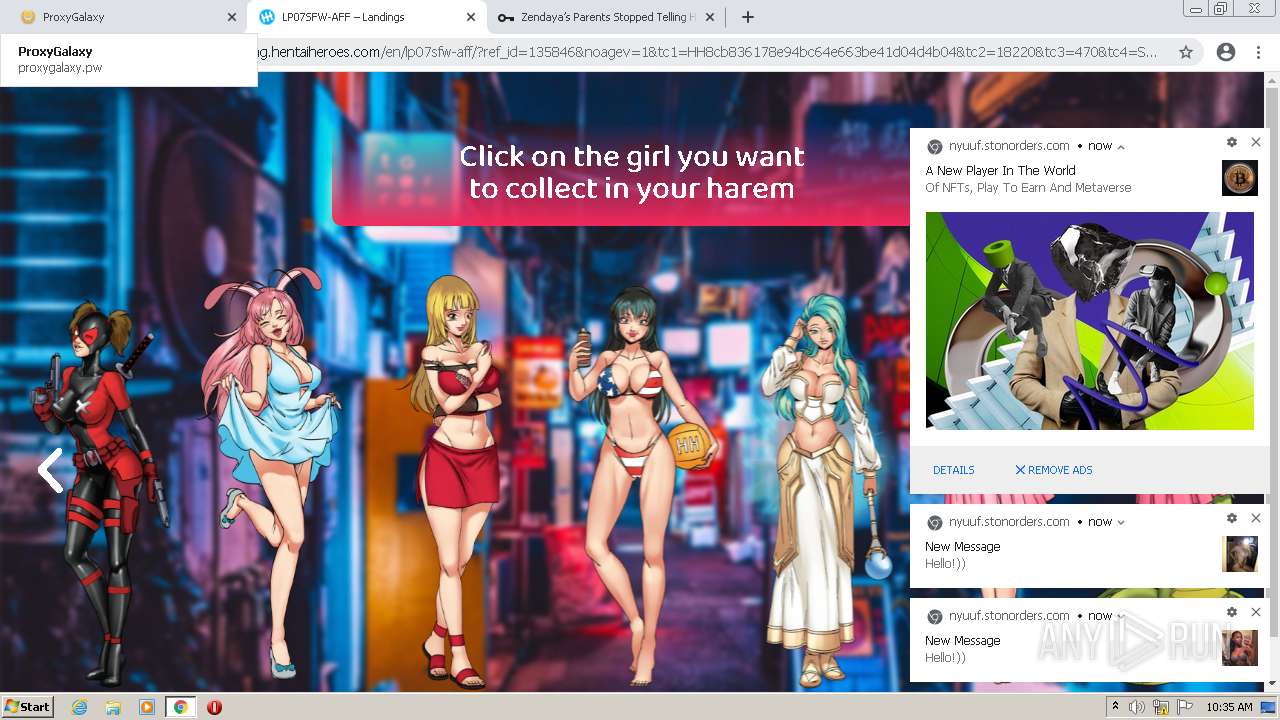Launch Internet Explorer from the taskbar
This screenshot has height=720, width=1280.
pos(79,707)
